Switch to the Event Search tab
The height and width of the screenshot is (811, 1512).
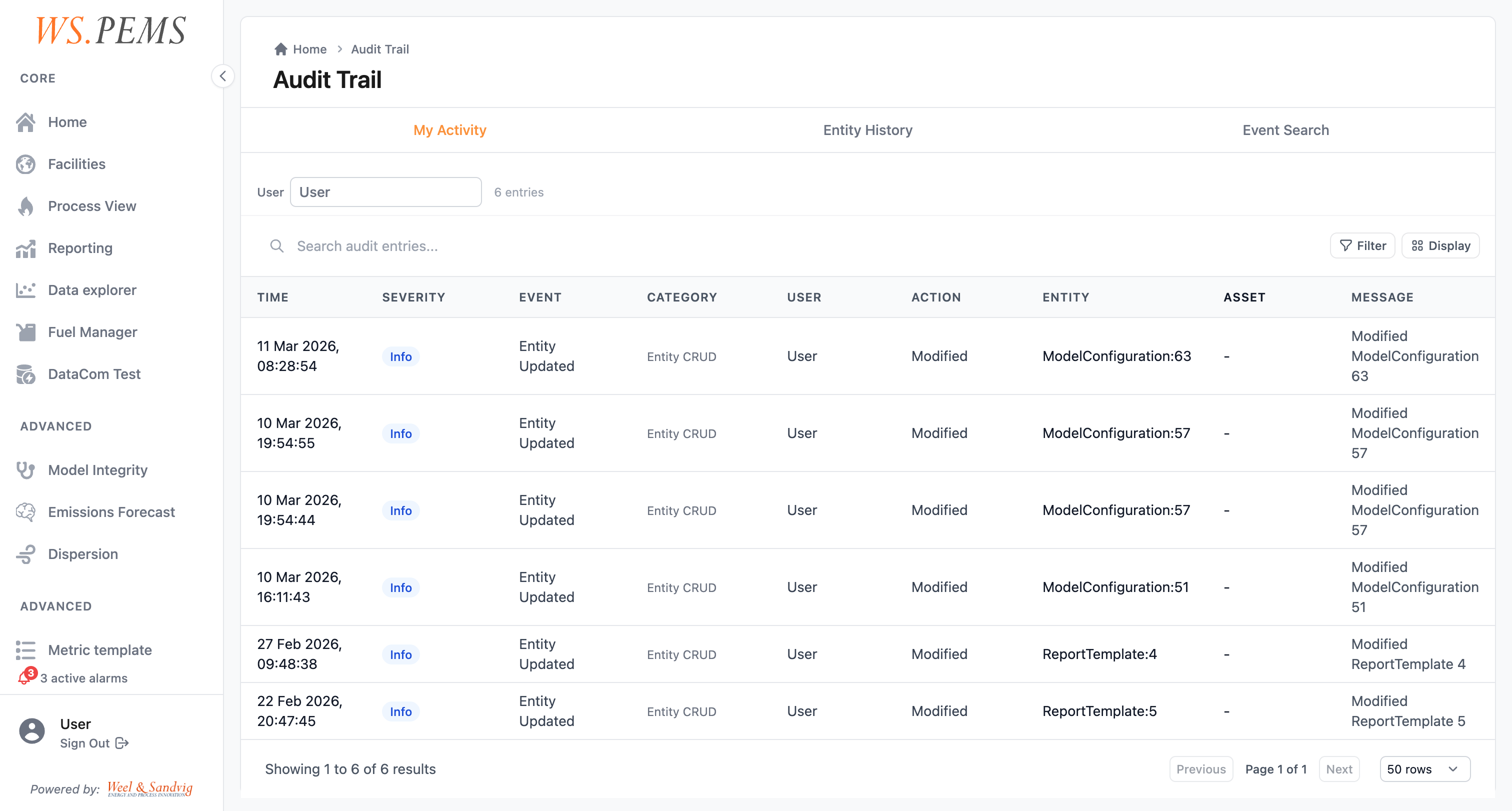click(x=1285, y=130)
